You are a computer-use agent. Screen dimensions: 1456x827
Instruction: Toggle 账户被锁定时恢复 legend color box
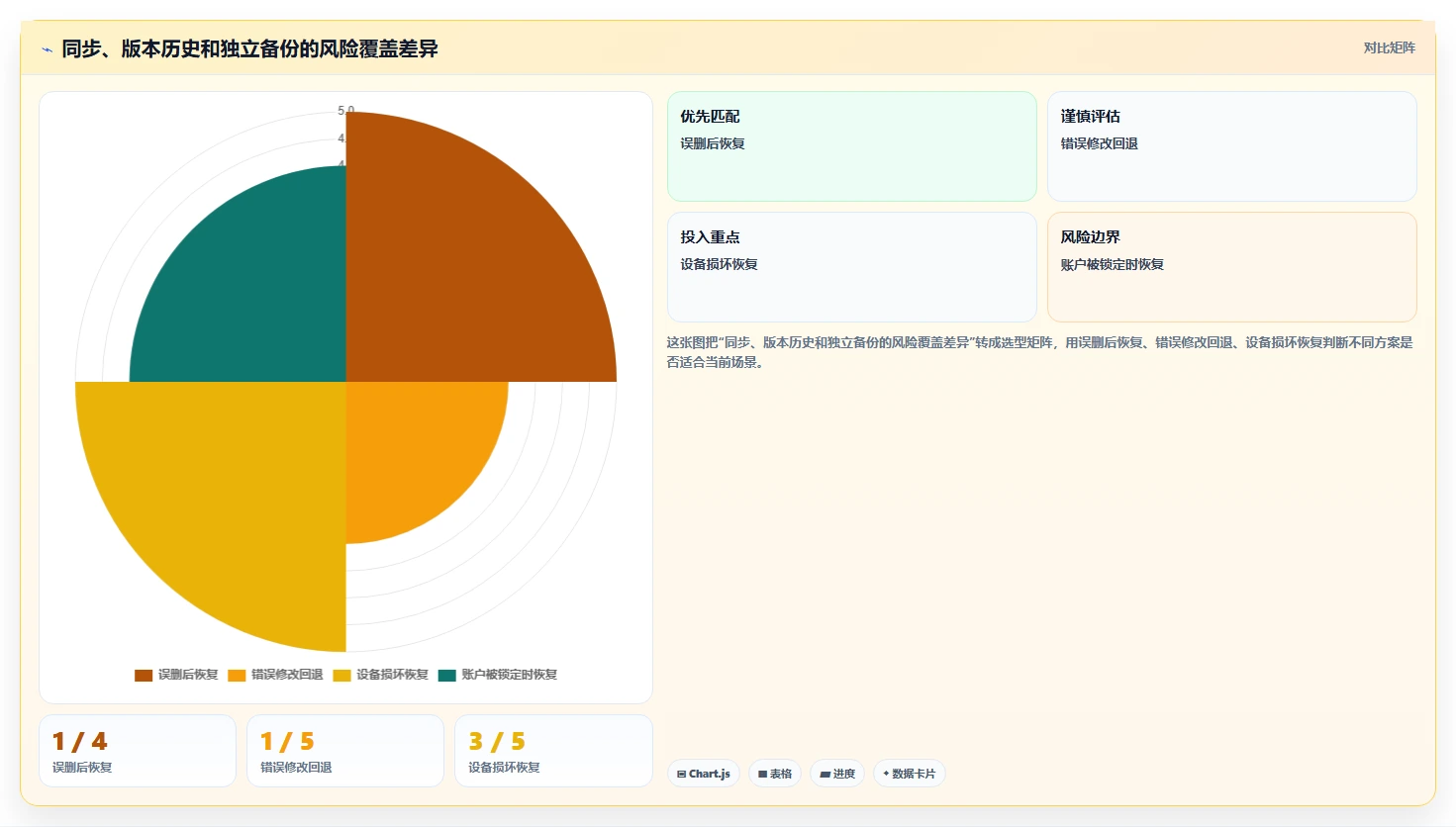447,676
